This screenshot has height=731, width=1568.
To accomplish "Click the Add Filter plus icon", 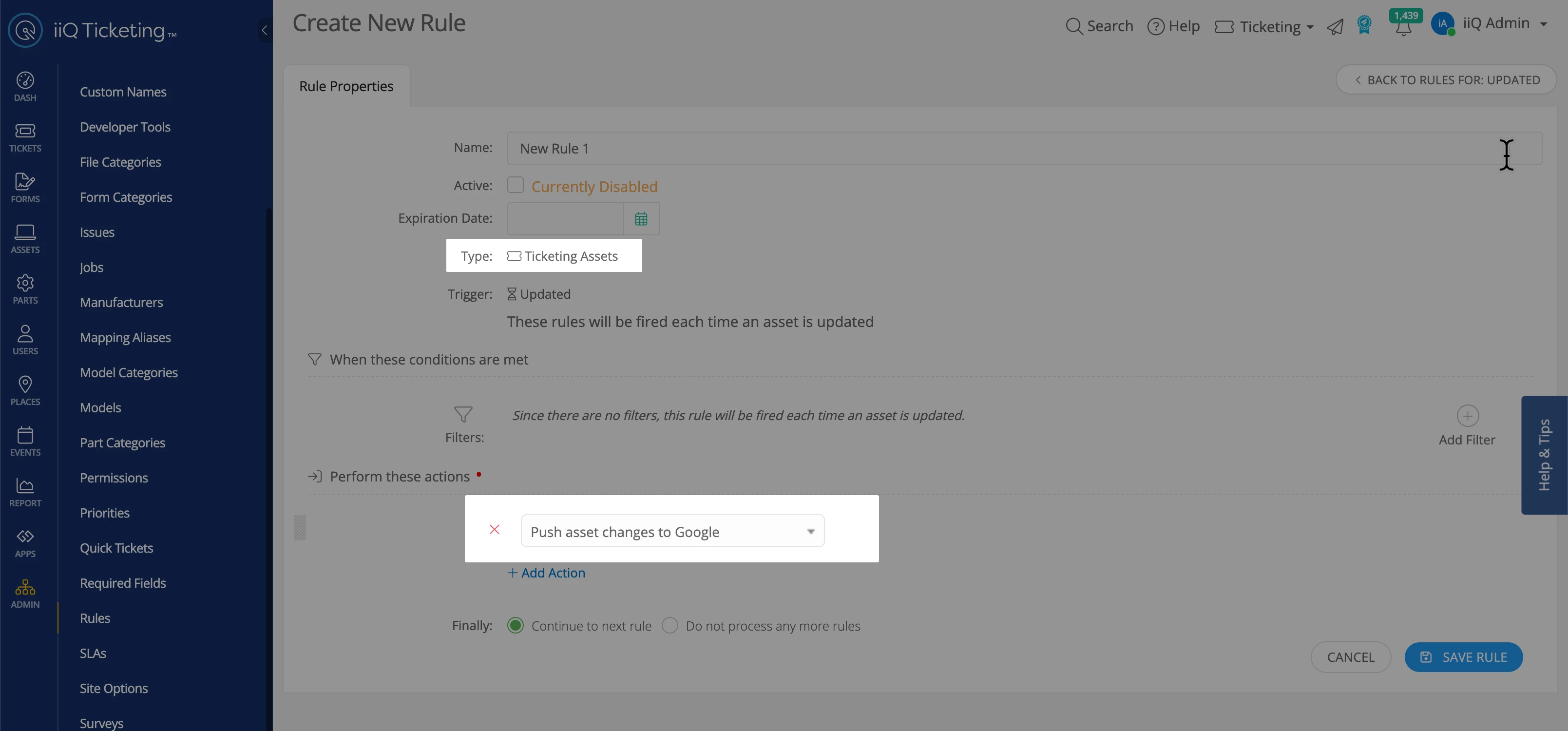I will pos(1467,416).
